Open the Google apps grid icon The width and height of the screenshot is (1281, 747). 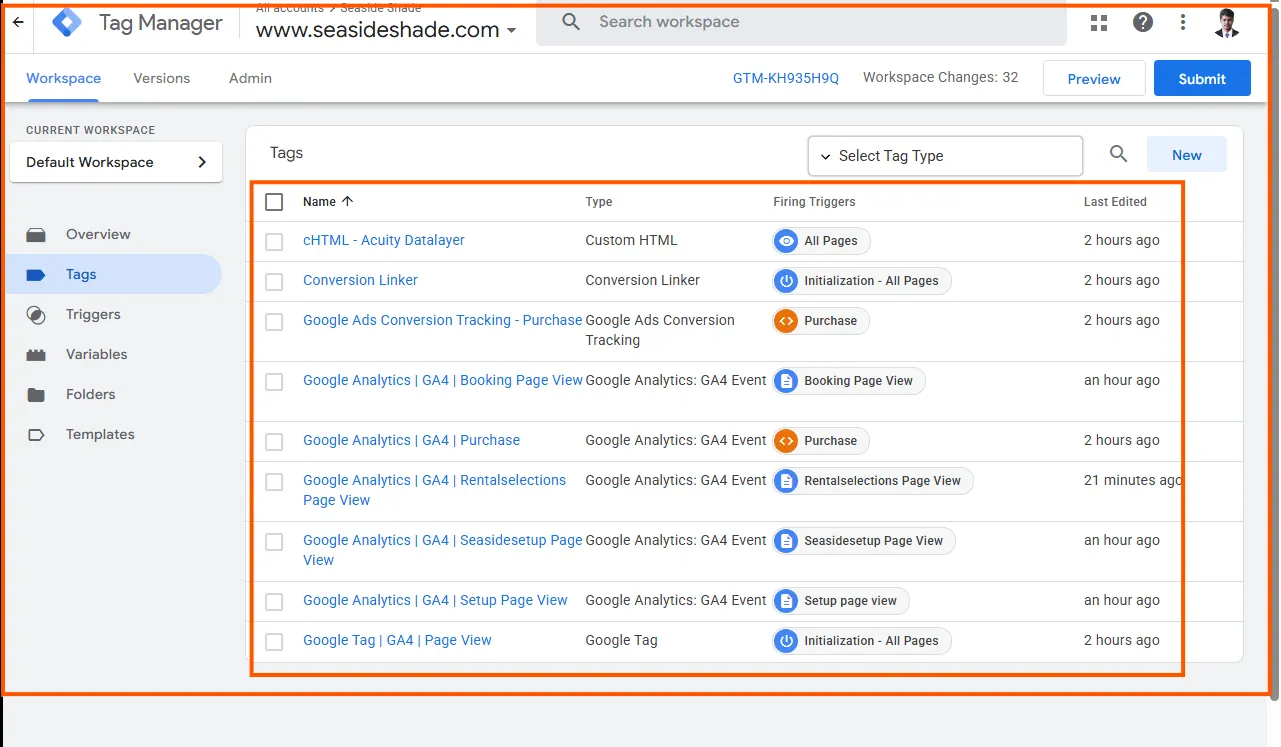(x=1099, y=22)
